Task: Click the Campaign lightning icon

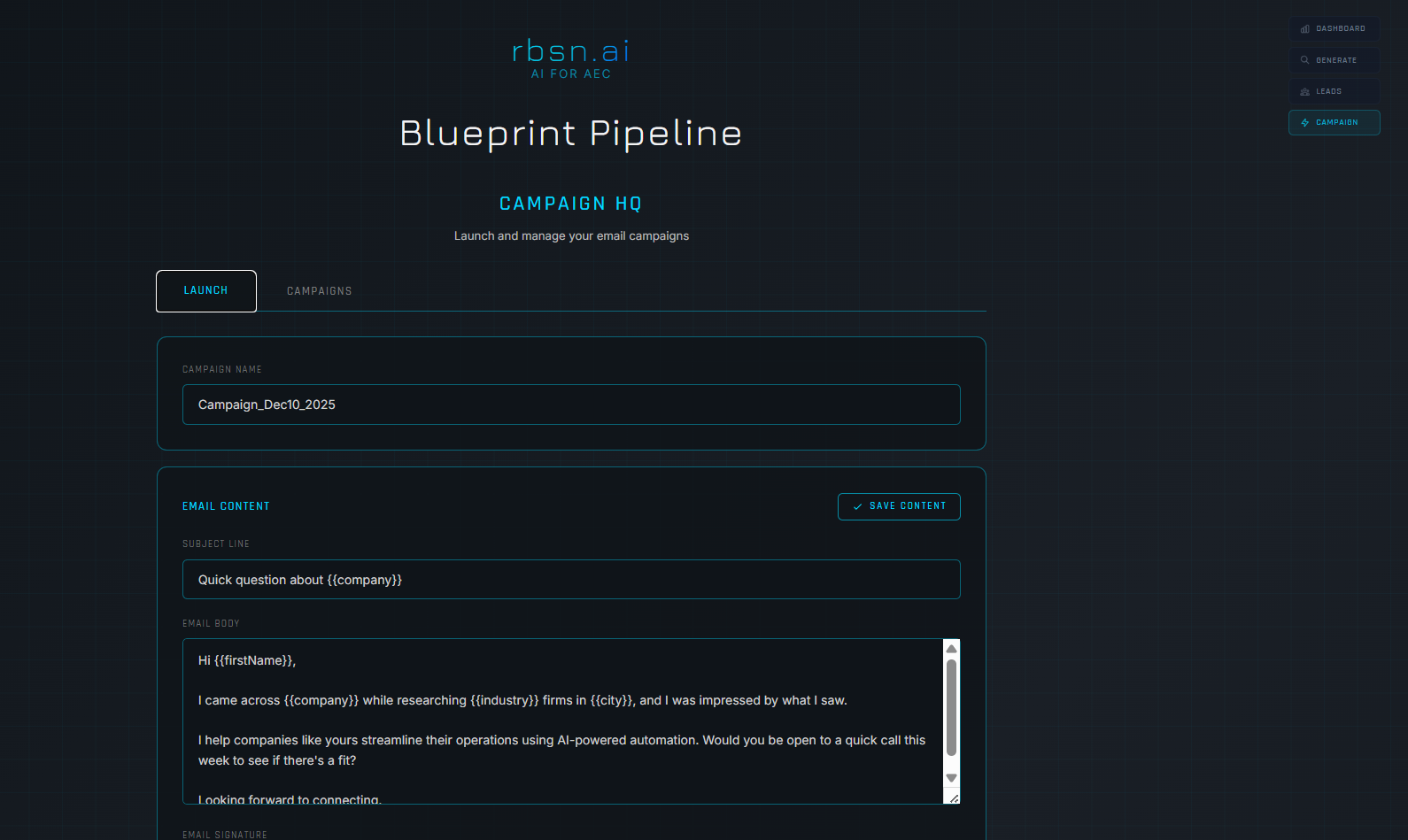Action: coord(1304,122)
